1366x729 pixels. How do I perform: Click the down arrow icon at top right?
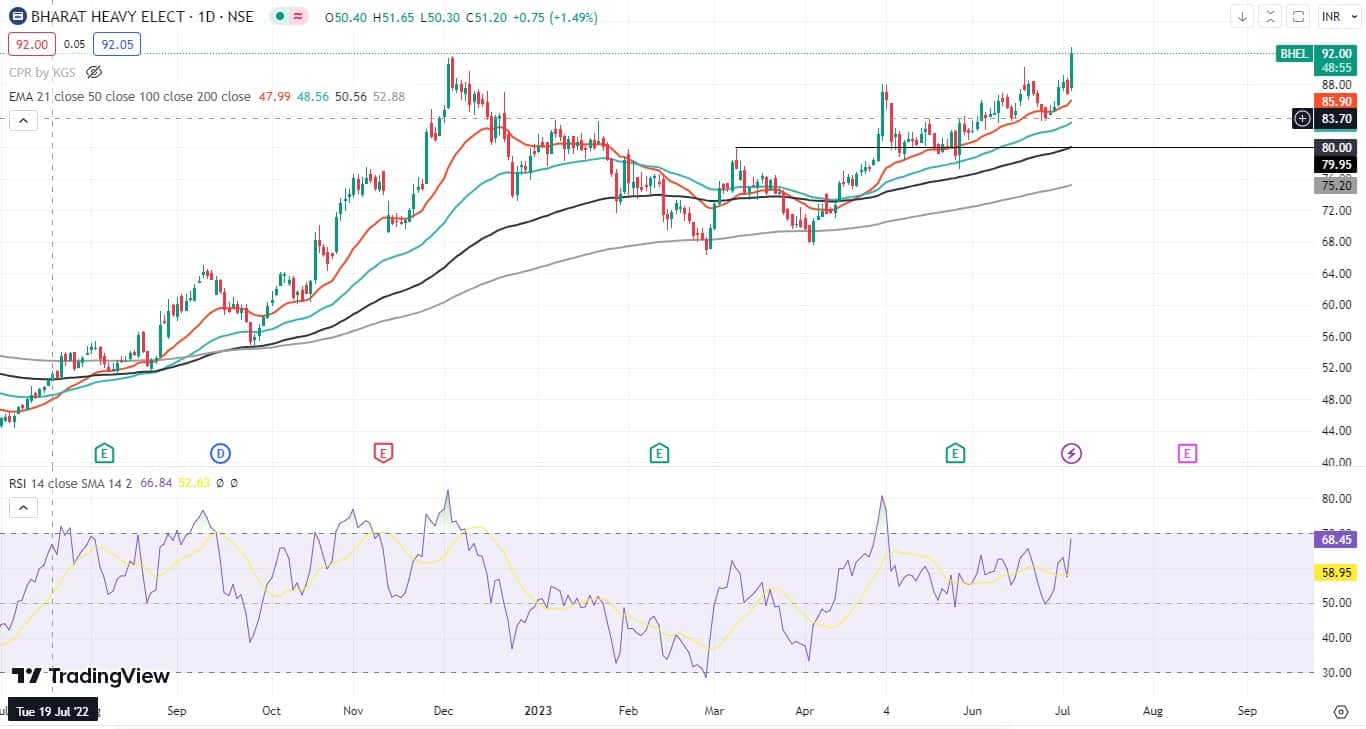click(x=1242, y=17)
